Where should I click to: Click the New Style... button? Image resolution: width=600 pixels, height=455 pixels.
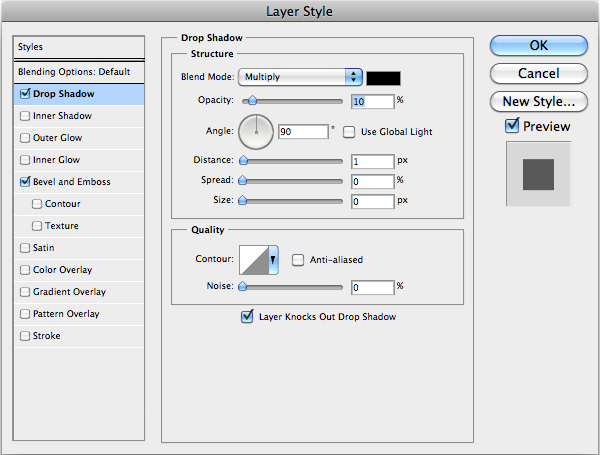[x=538, y=101]
